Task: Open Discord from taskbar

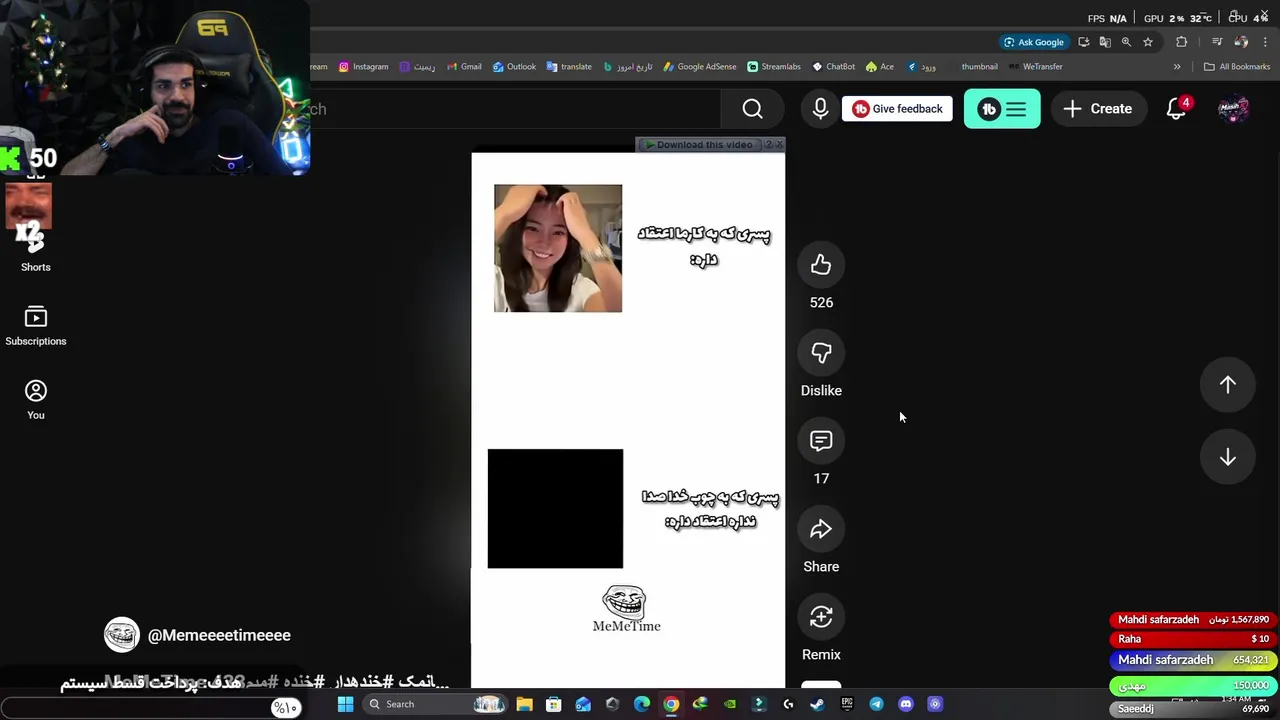Action: click(906, 704)
